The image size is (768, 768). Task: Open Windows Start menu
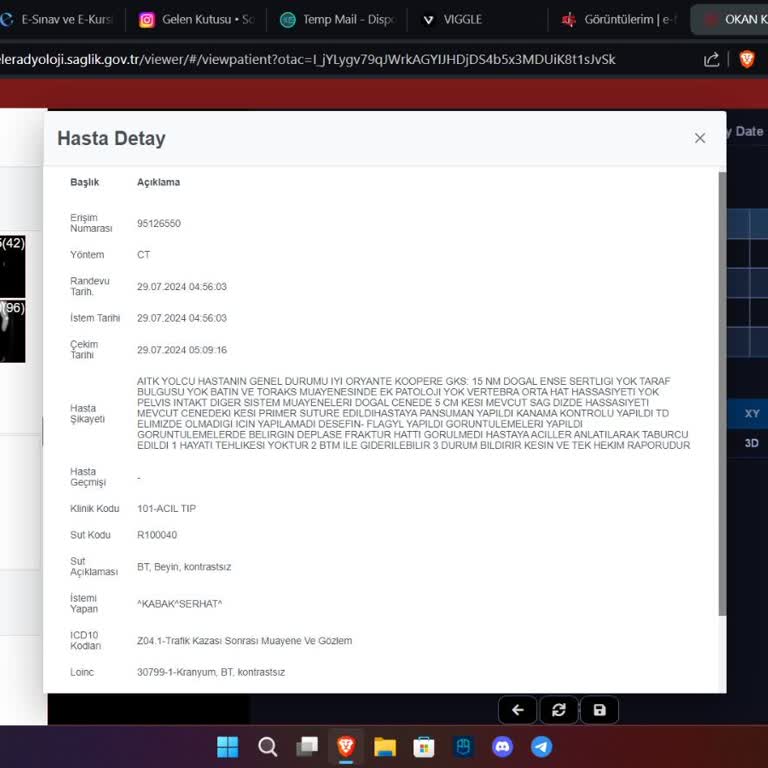pyautogui.click(x=228, y=746)
